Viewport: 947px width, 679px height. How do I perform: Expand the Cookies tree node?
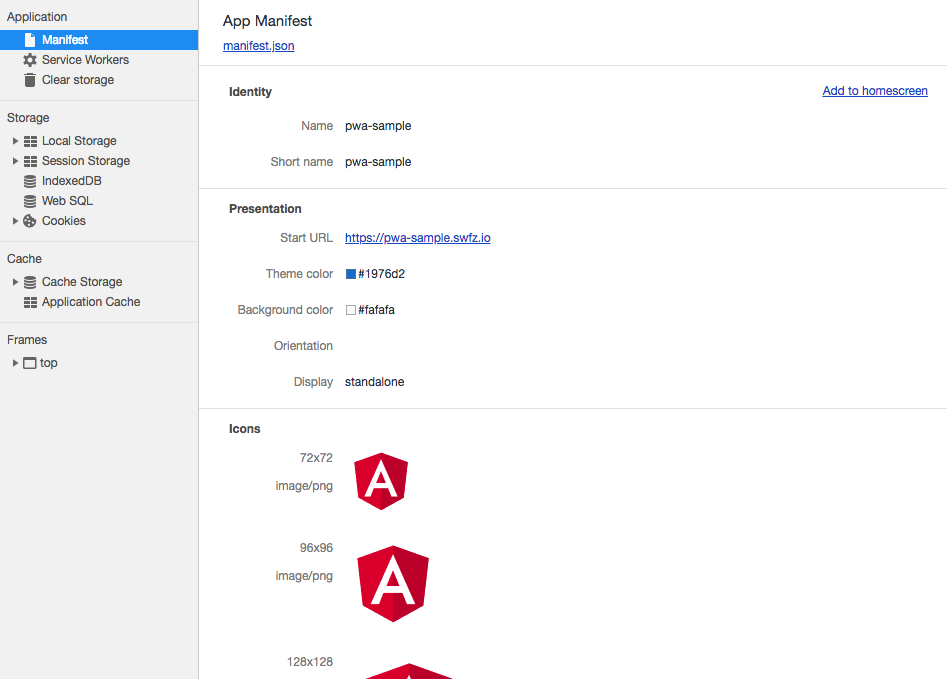15,221
